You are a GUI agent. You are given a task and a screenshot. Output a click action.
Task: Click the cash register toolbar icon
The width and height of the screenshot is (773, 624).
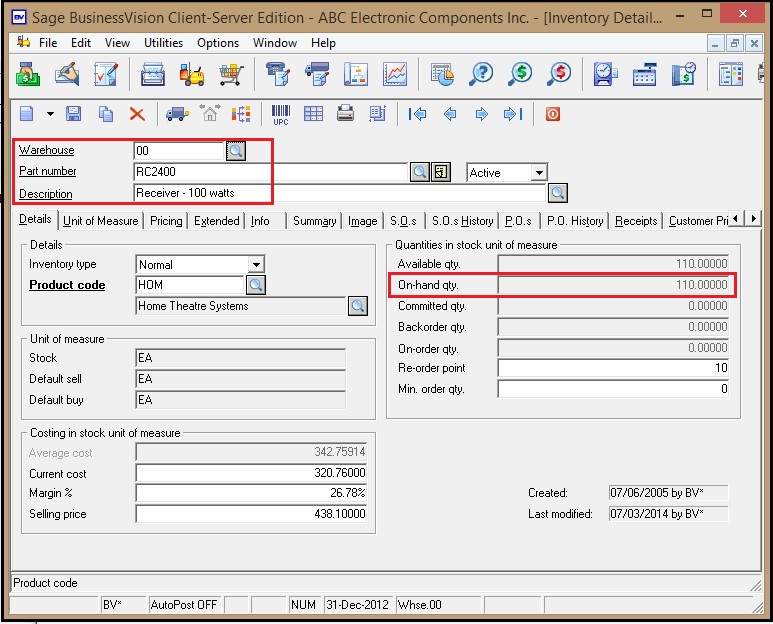tap(644, 74)
